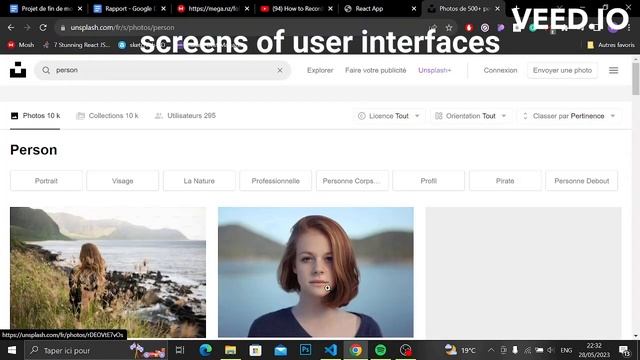
Task: Open the Autres favoris bookmarks folder
Action: 611,45
